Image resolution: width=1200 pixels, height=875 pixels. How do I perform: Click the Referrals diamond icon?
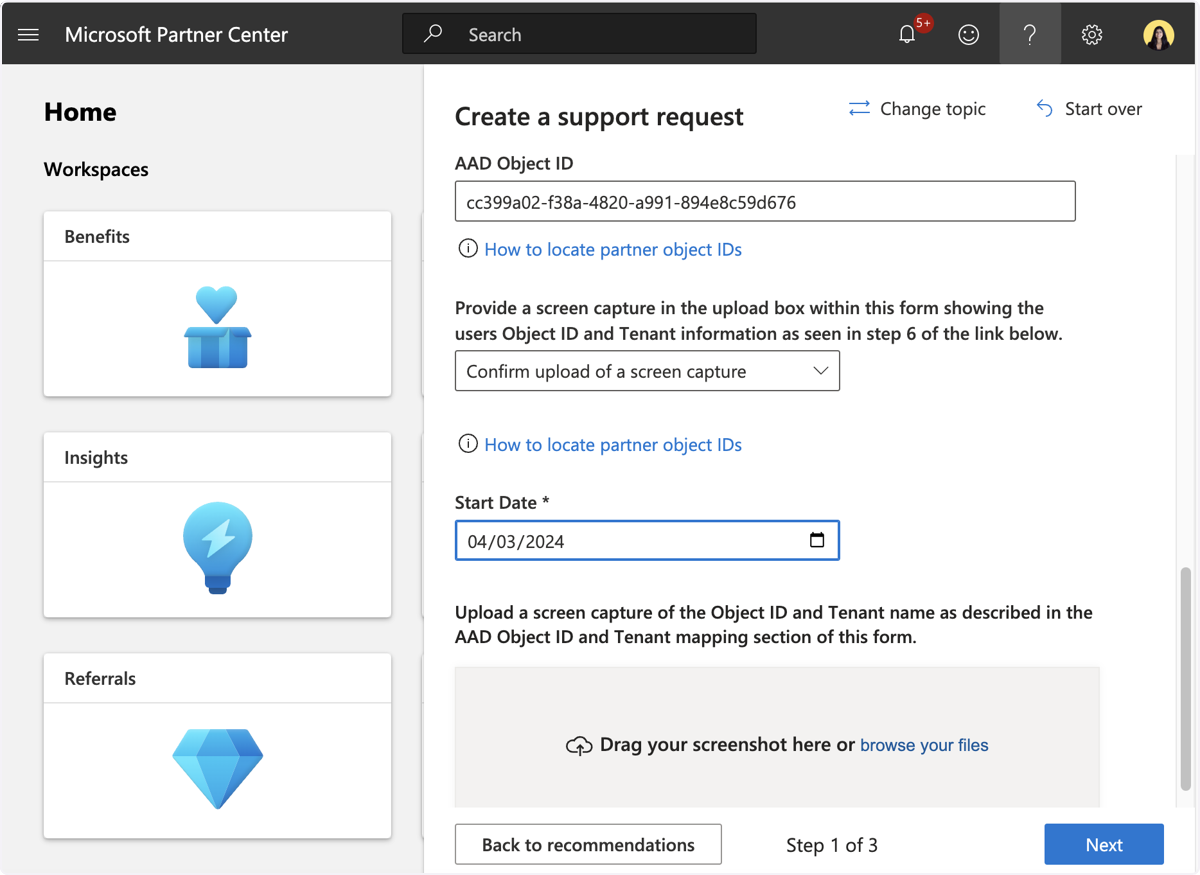(x=217, y=768)
